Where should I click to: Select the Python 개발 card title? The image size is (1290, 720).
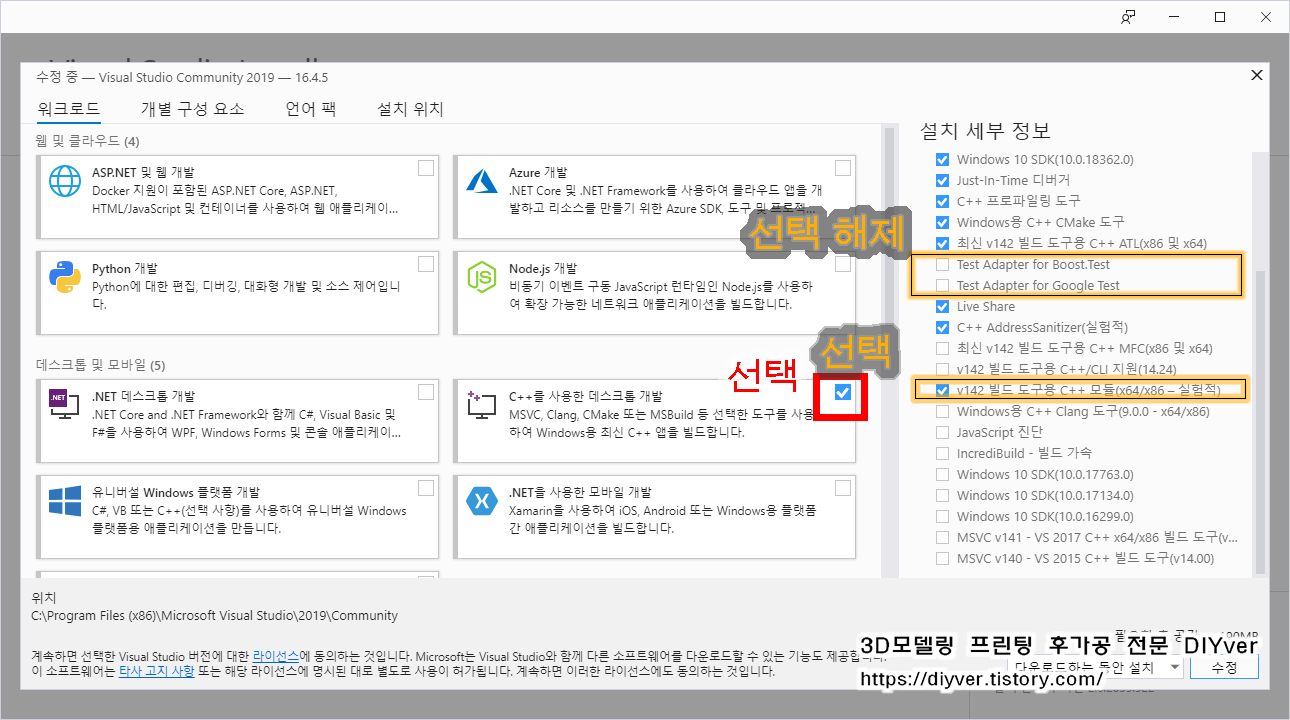tap(124, 268)
